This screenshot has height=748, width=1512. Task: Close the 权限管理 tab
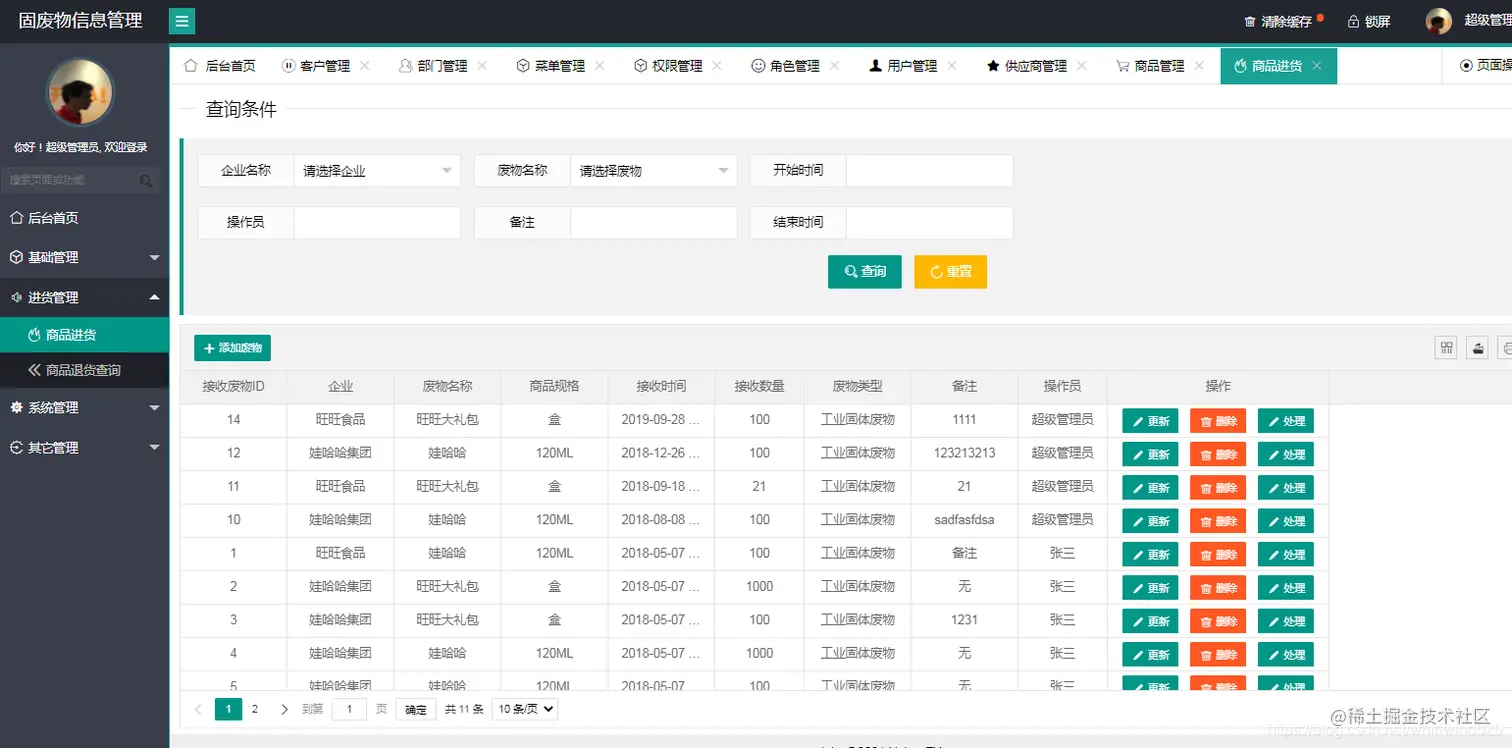point(717,65)
